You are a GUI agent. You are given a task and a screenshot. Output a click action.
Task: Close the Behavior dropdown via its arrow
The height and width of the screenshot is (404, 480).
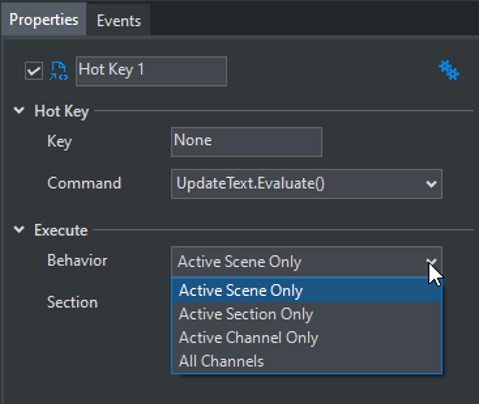[x=431, y=262]
